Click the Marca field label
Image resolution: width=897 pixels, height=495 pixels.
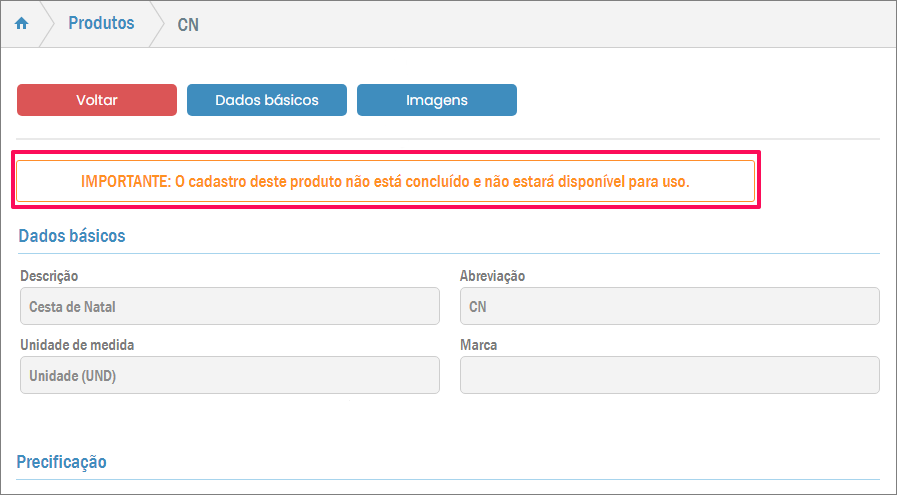pyautogui.click(x=478, y=345)
